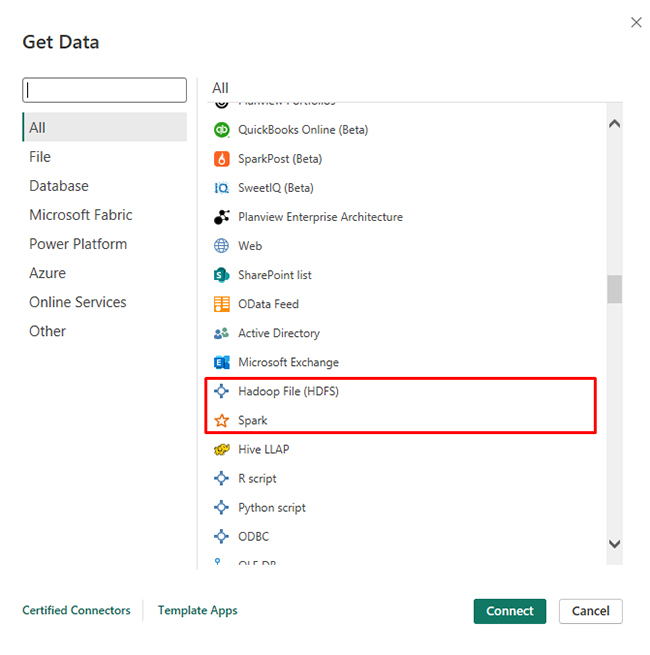Image resolution: width=650 pixels, height=655 pixels.
Task: Select the All category
Action: pos(104,127)
